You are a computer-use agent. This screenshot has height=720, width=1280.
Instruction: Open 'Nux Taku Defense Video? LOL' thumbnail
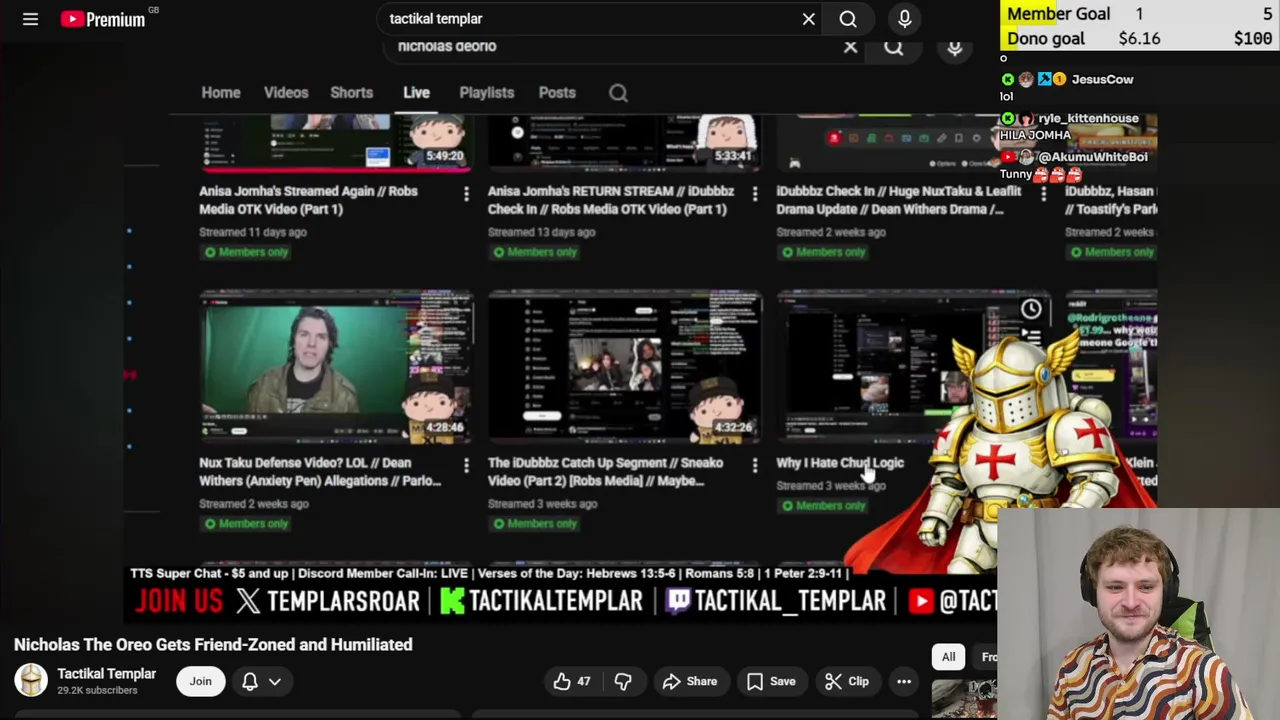tap(336, 367)
